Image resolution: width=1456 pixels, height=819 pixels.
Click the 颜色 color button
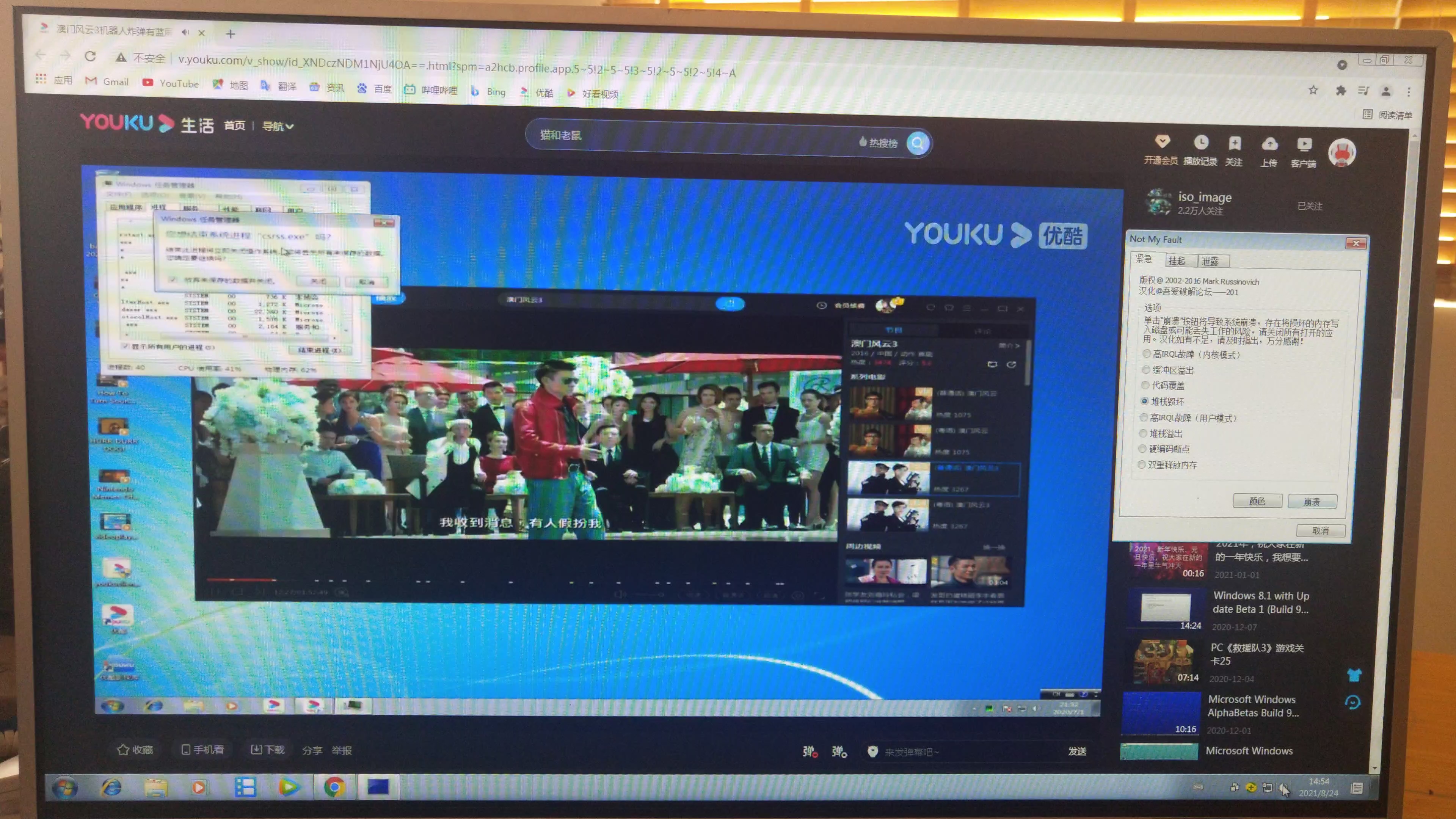(x=1257, y=501)
